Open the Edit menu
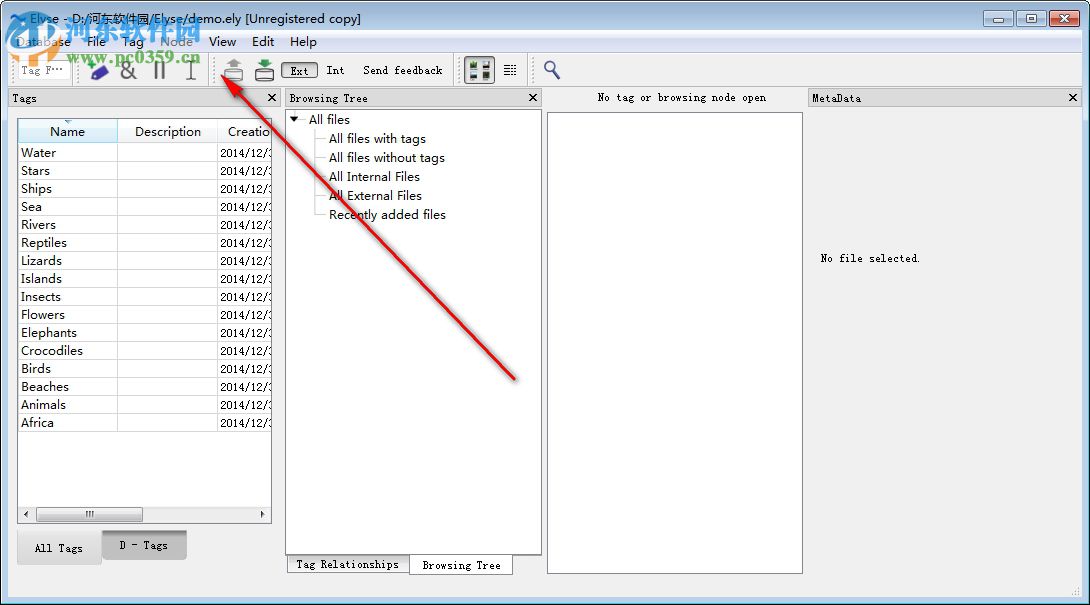 (x=263, y=42)
